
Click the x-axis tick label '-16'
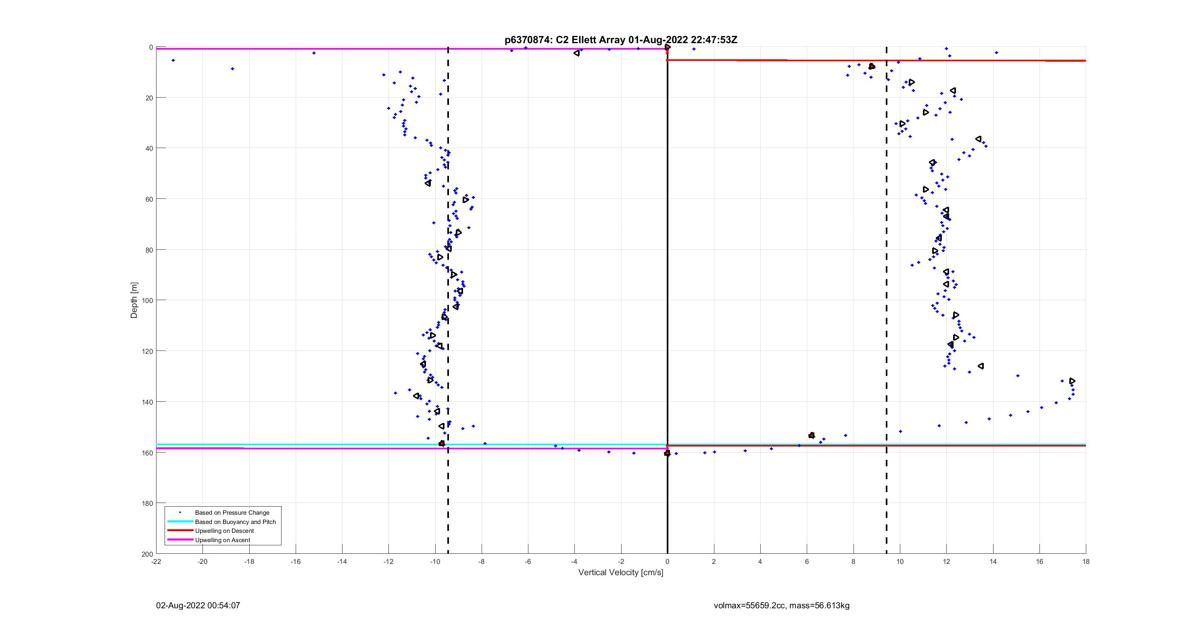click(x=296, y=562)
